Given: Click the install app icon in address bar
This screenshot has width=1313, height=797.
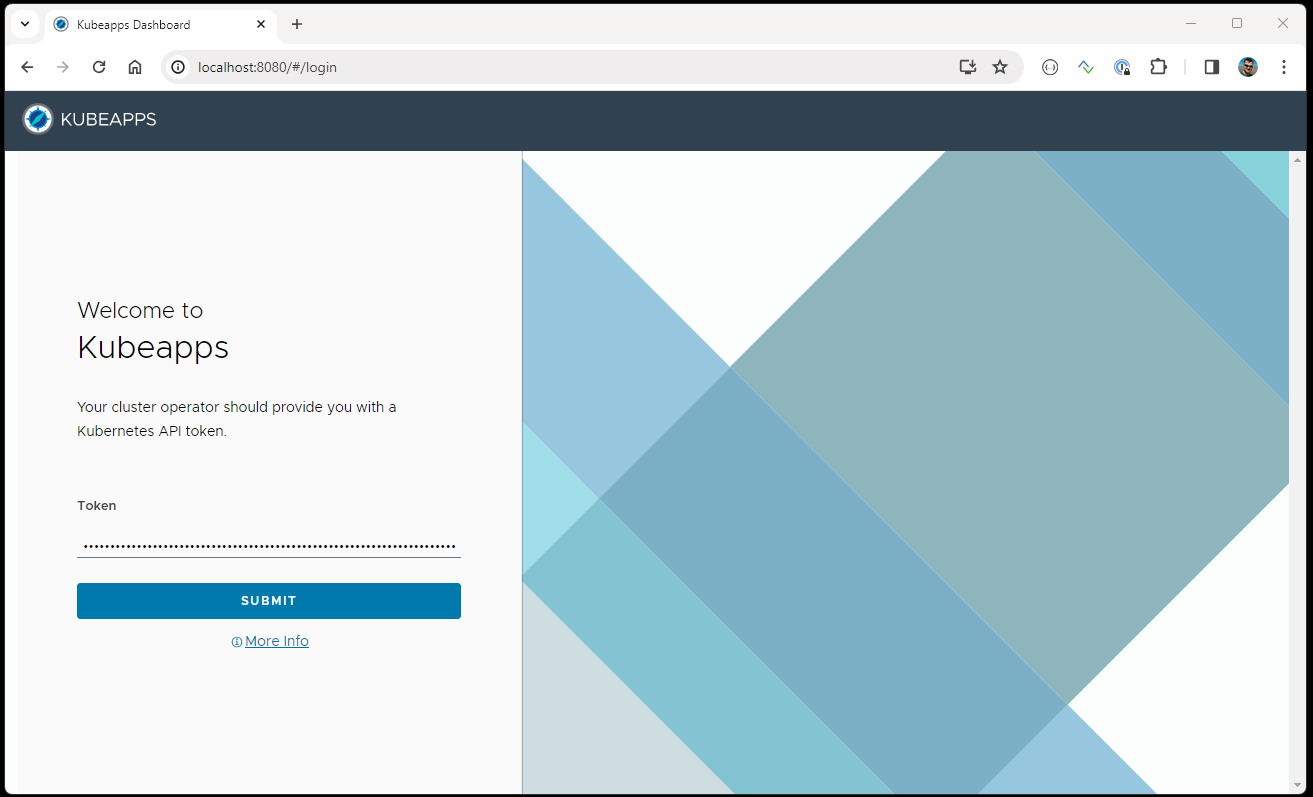Looking at the screenshot, I should tap(967, 67).
